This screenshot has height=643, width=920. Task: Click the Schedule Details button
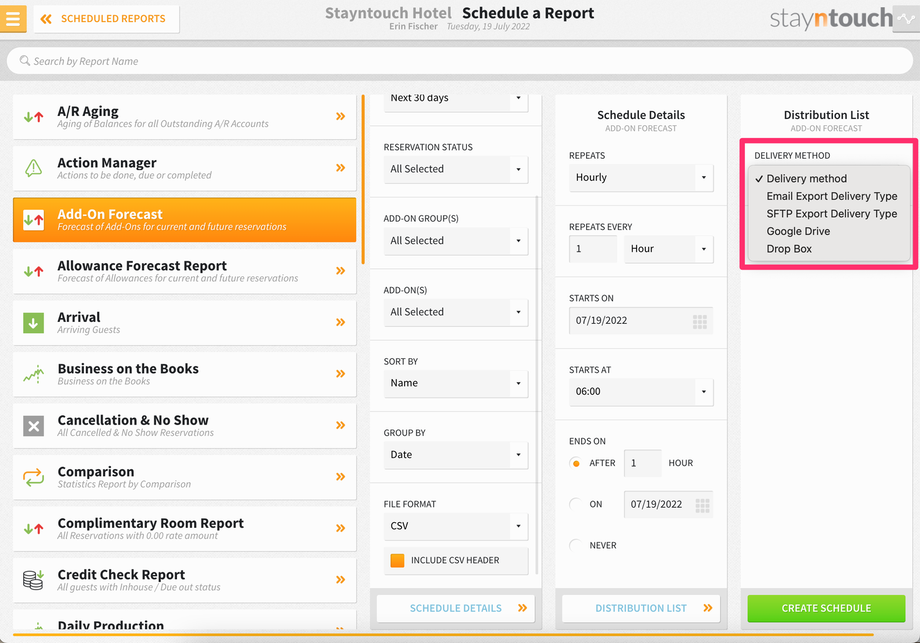[456, 608]
